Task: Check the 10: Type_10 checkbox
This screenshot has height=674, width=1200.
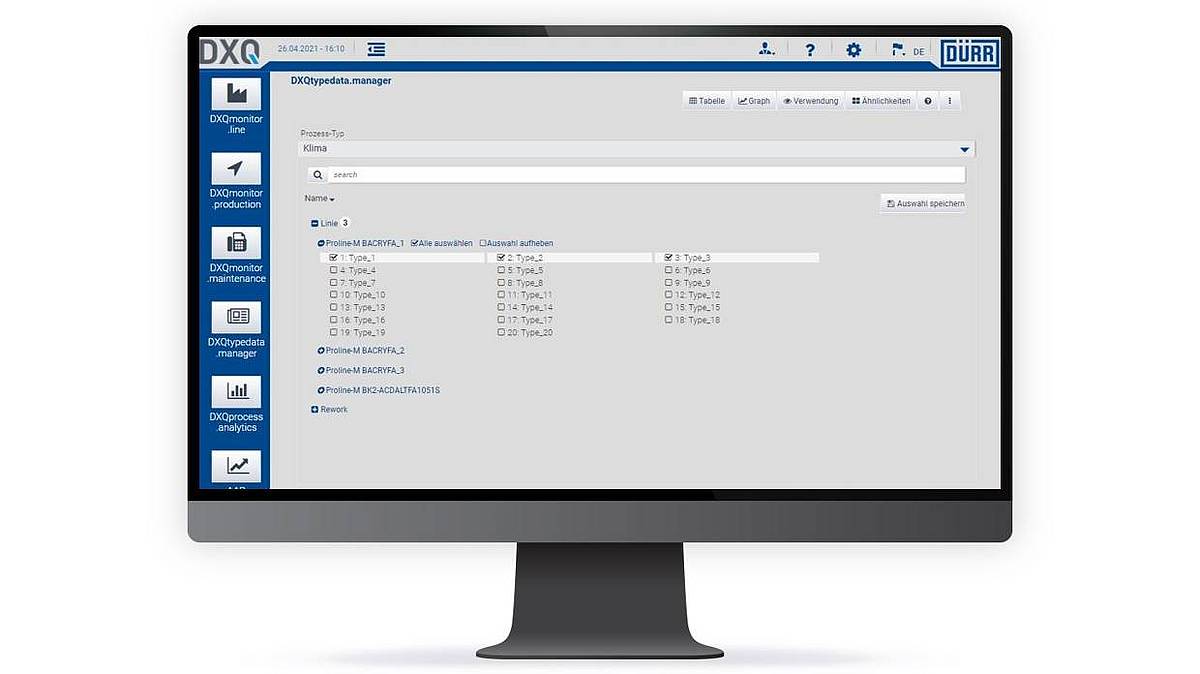Action: coord(333,295)
